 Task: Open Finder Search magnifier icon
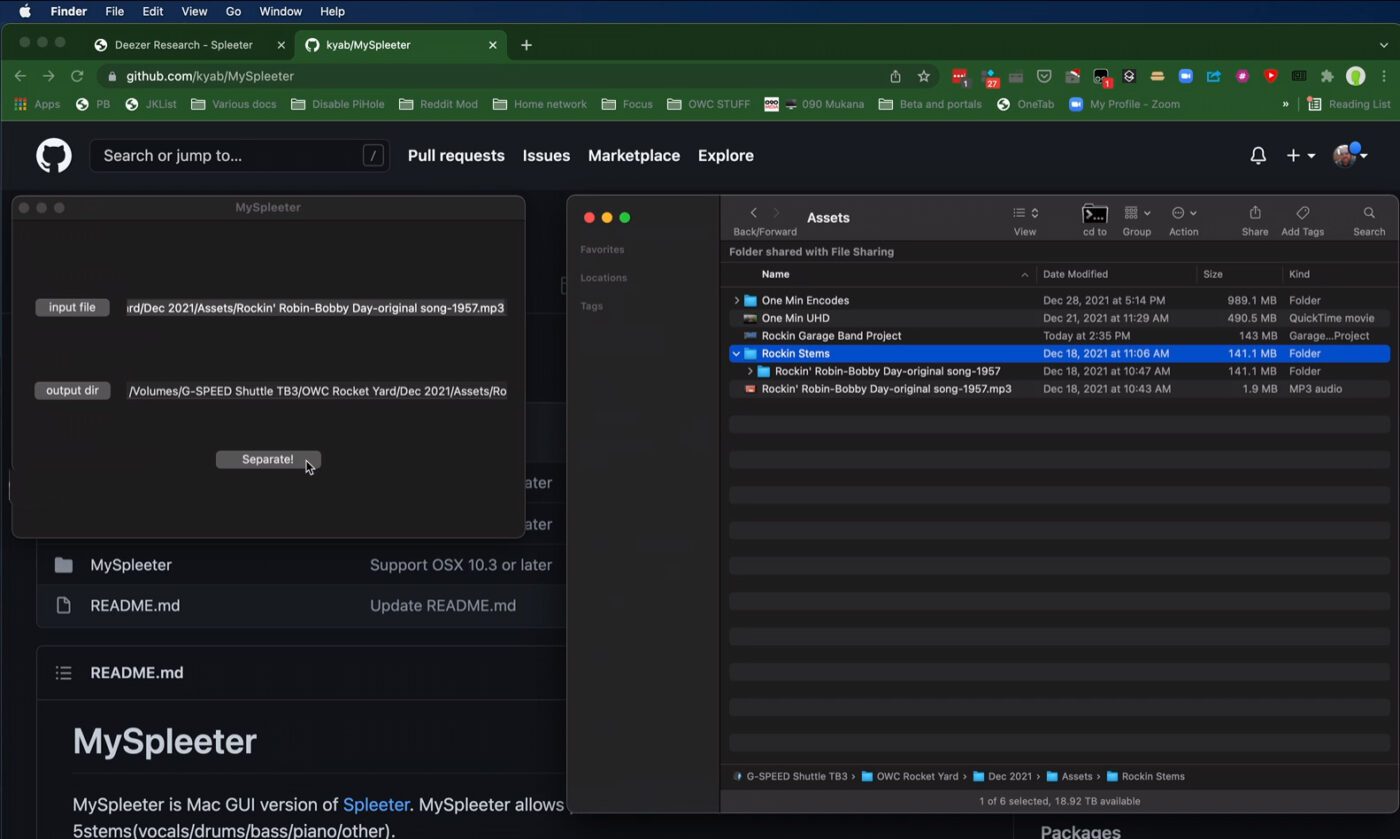[x=1369, y=213]
